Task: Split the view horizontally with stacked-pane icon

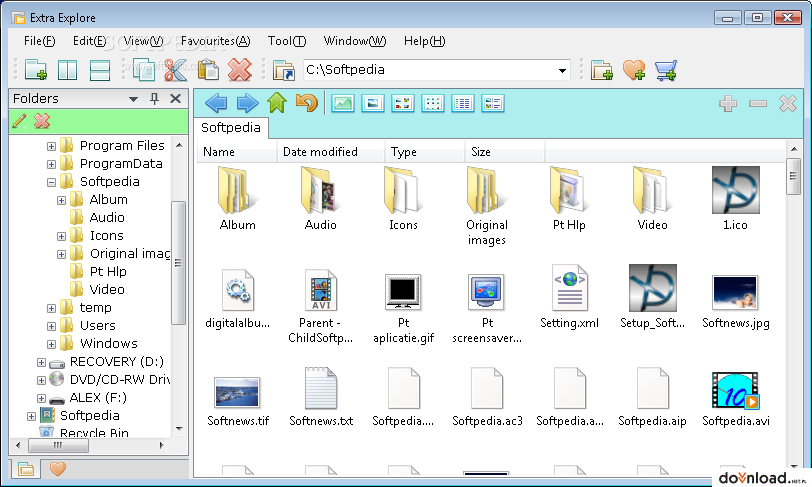Action: coord(99,70)
